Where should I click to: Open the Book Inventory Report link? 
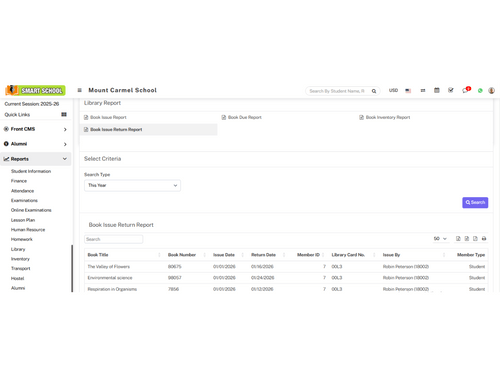[385, 117]
